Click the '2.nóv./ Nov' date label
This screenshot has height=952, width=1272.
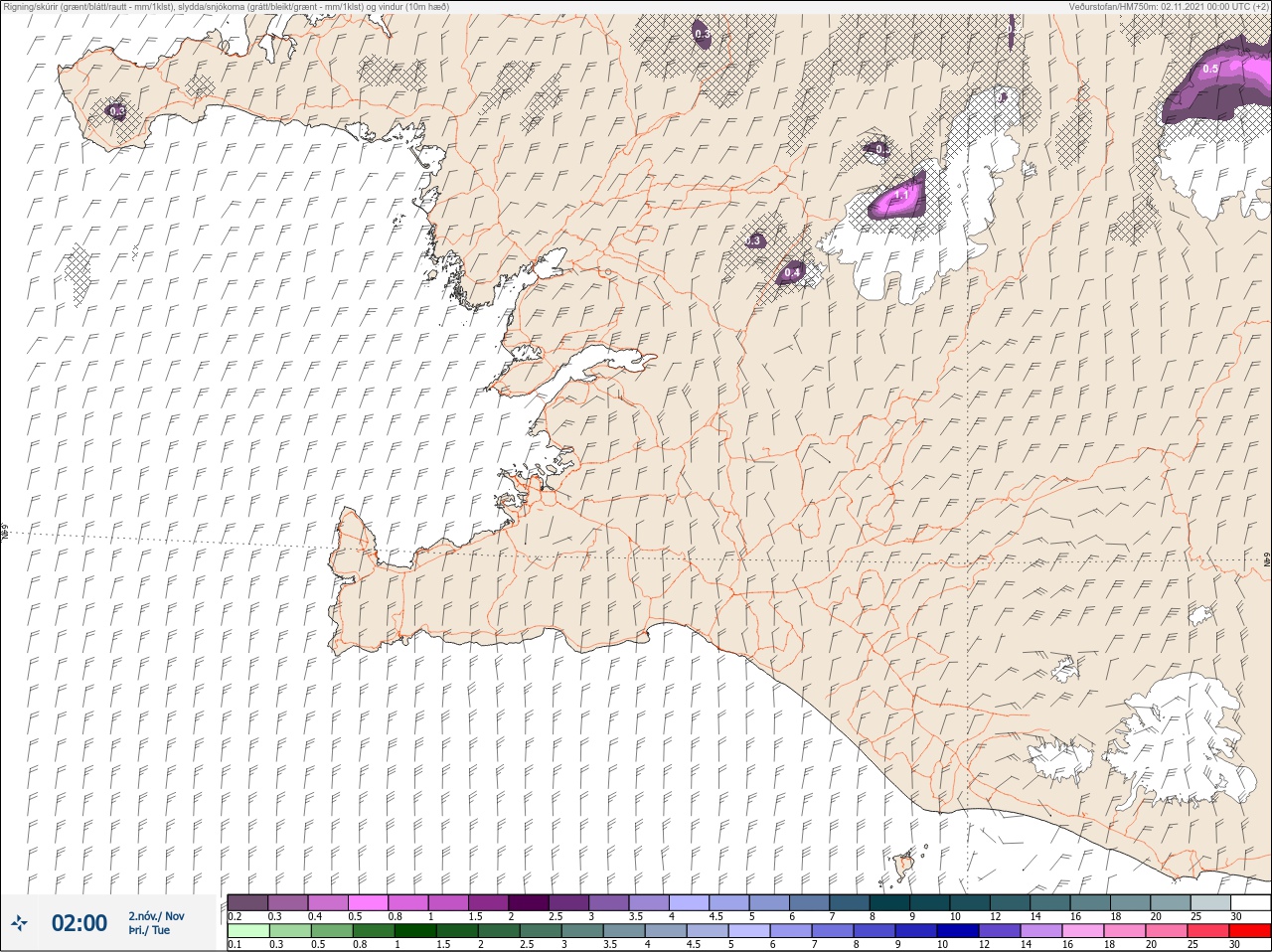tap(156, 916)
